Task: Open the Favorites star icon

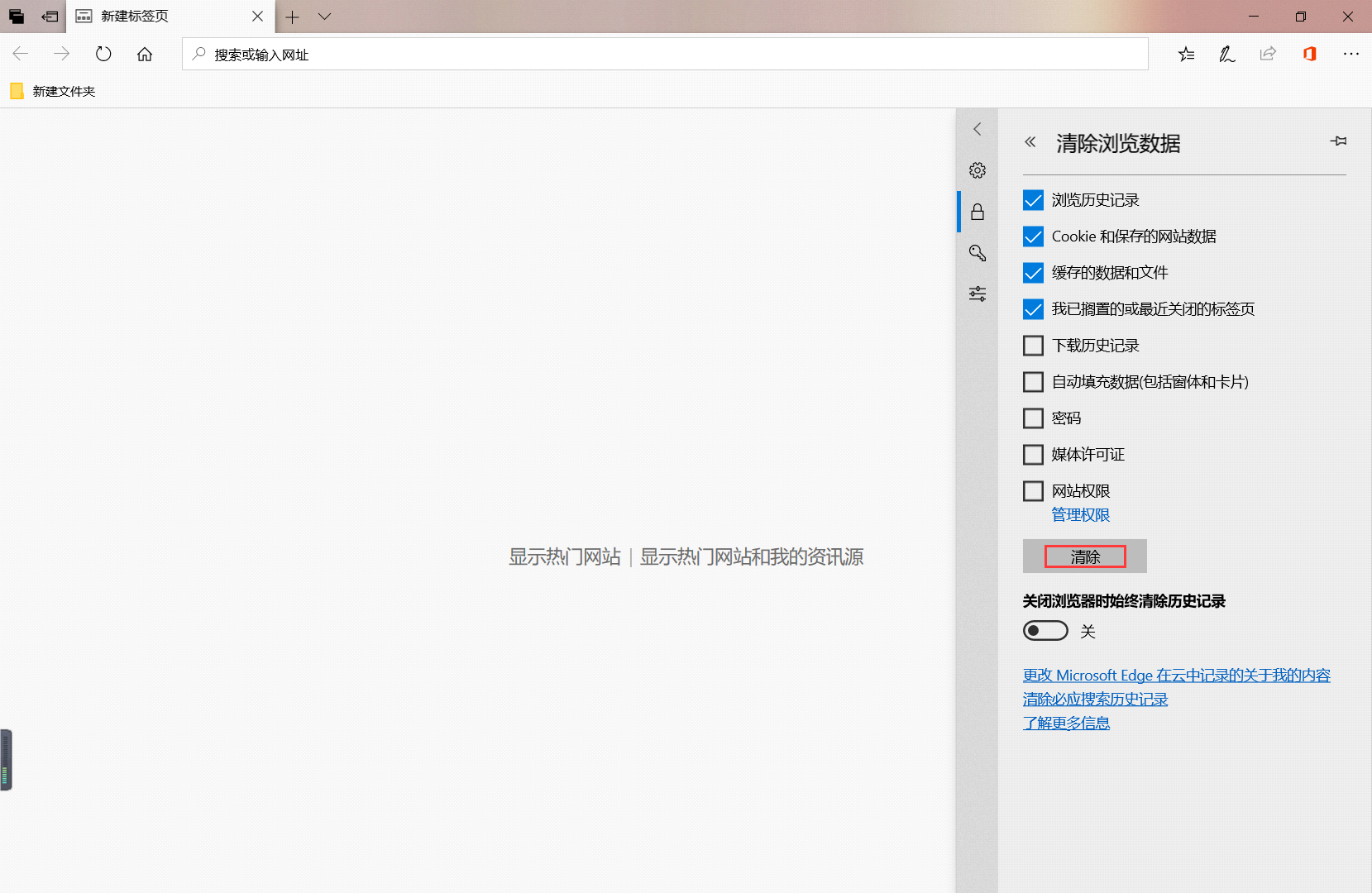Action: (1186, 55)
